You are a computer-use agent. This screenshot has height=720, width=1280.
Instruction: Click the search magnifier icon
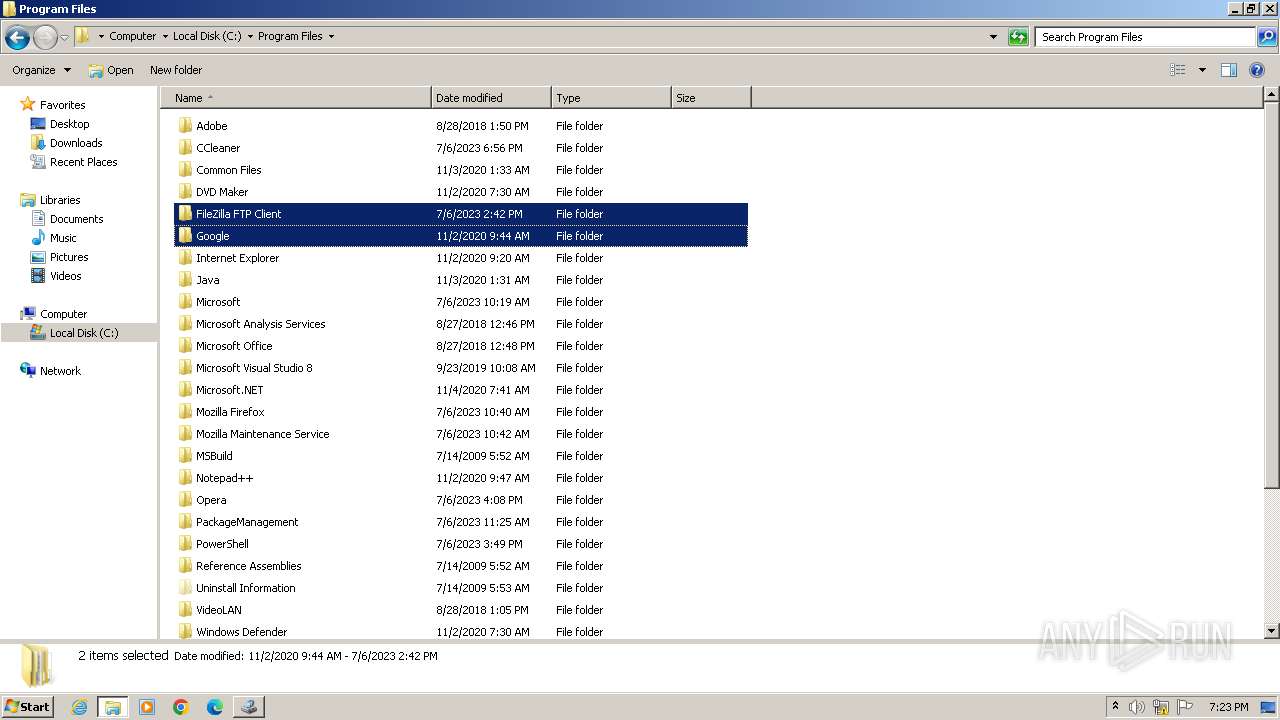click(x=1266, y=37)
